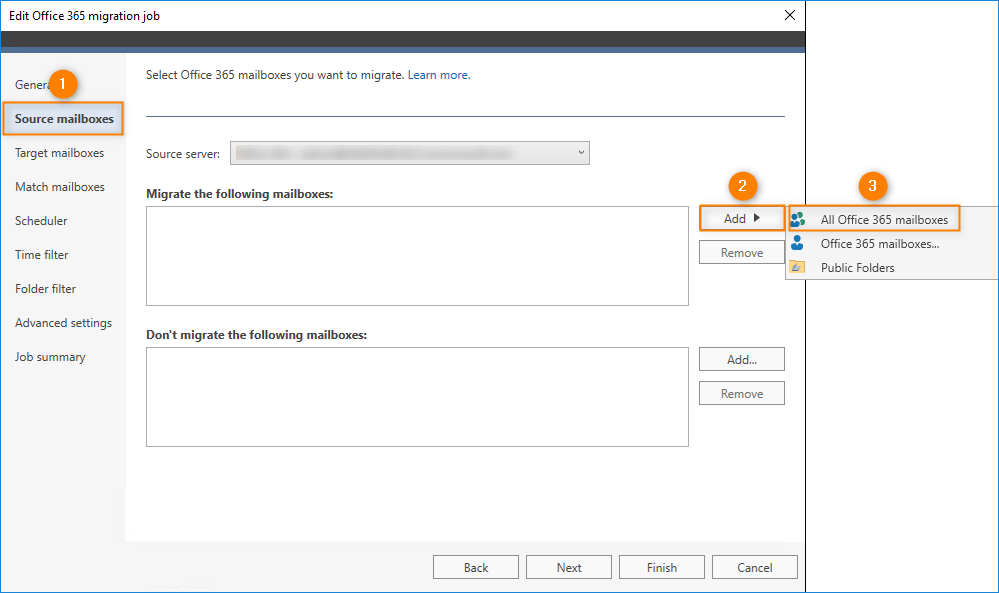Image resolution: width=999 pixels, height=593 pixels.
Task: Open the Add submenu for mailboxes to migrate
Action: 742,218
